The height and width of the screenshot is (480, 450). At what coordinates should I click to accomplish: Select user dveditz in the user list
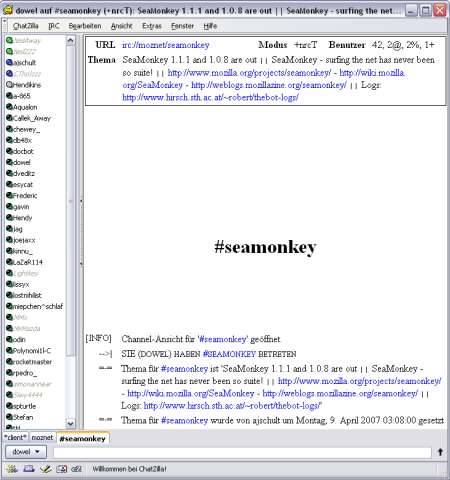[24, 173]
